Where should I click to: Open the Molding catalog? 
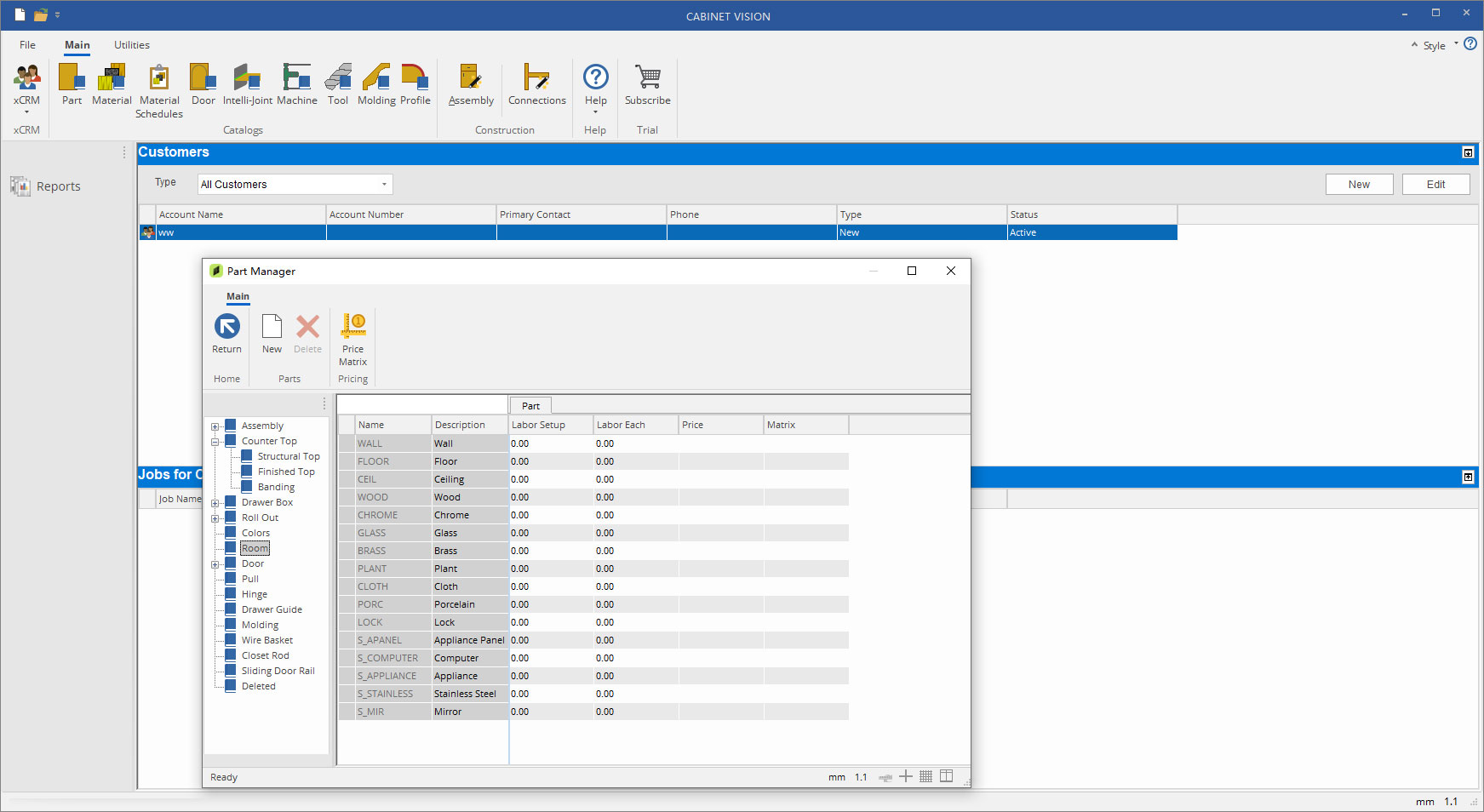coord(376,83)
